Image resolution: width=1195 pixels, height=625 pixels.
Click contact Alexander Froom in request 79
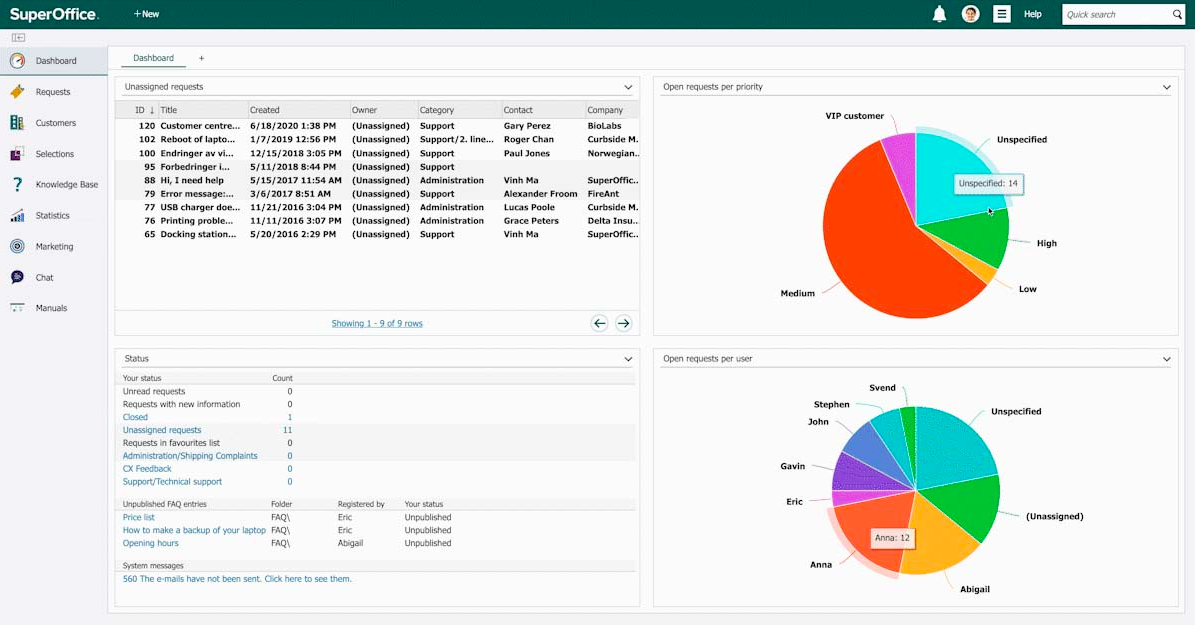tap(540, 194)
